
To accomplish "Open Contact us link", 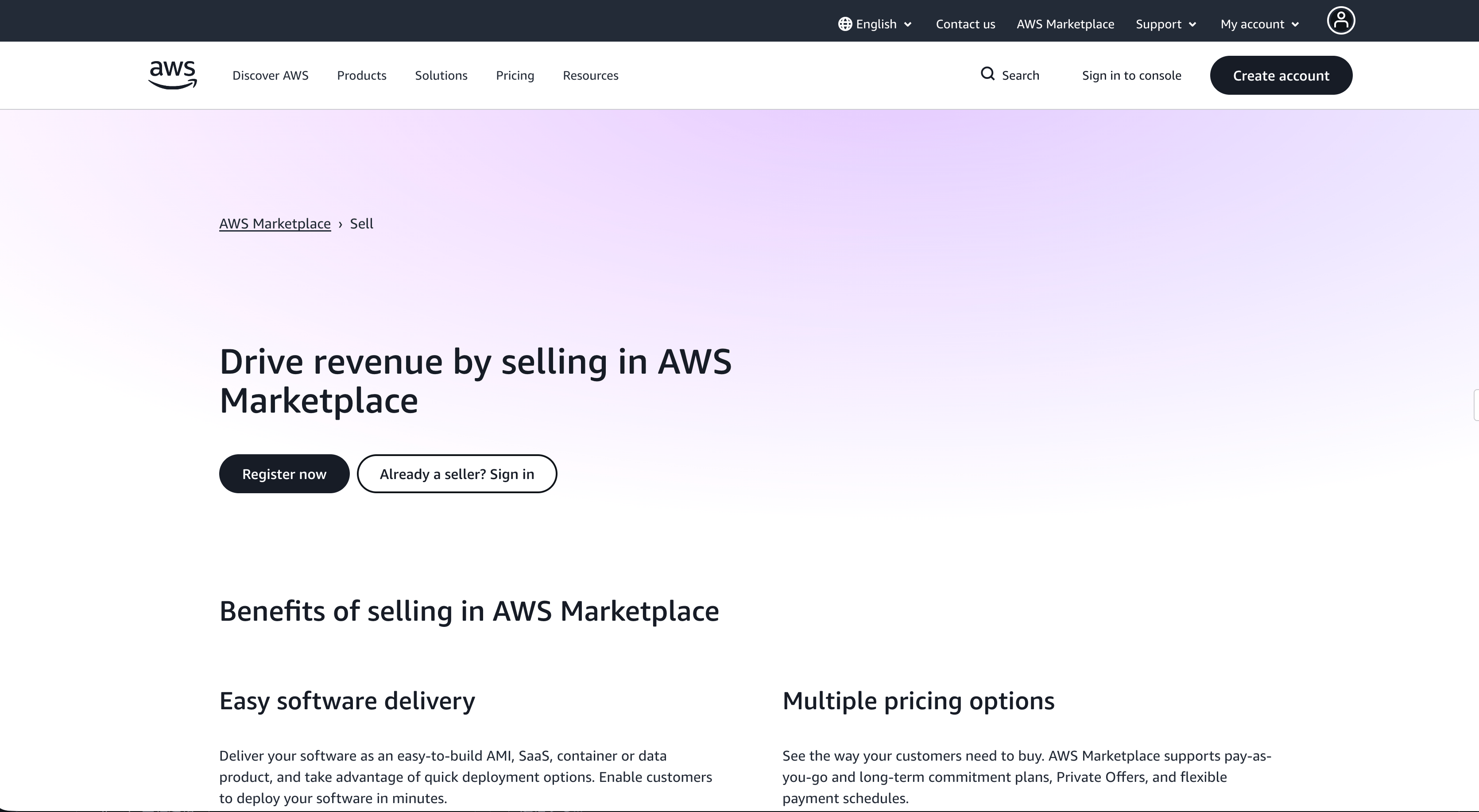I will [x=965, y=24].
